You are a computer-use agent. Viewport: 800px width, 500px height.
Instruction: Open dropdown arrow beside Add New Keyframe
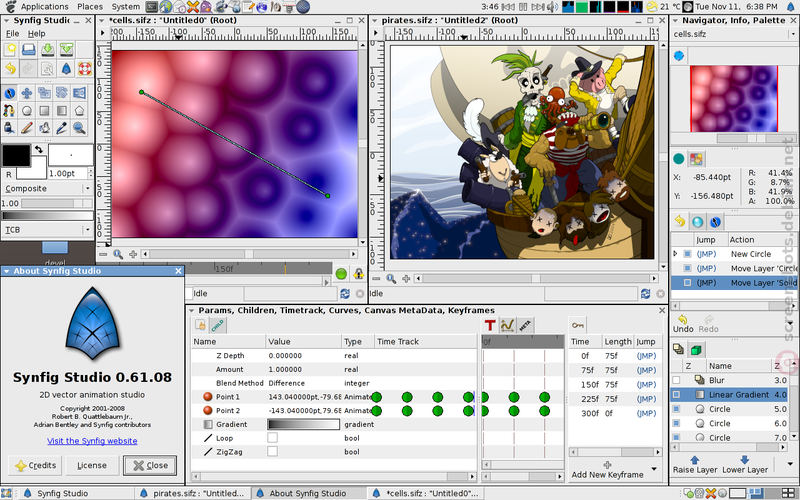pyautogui.click(x=654, y=469)
